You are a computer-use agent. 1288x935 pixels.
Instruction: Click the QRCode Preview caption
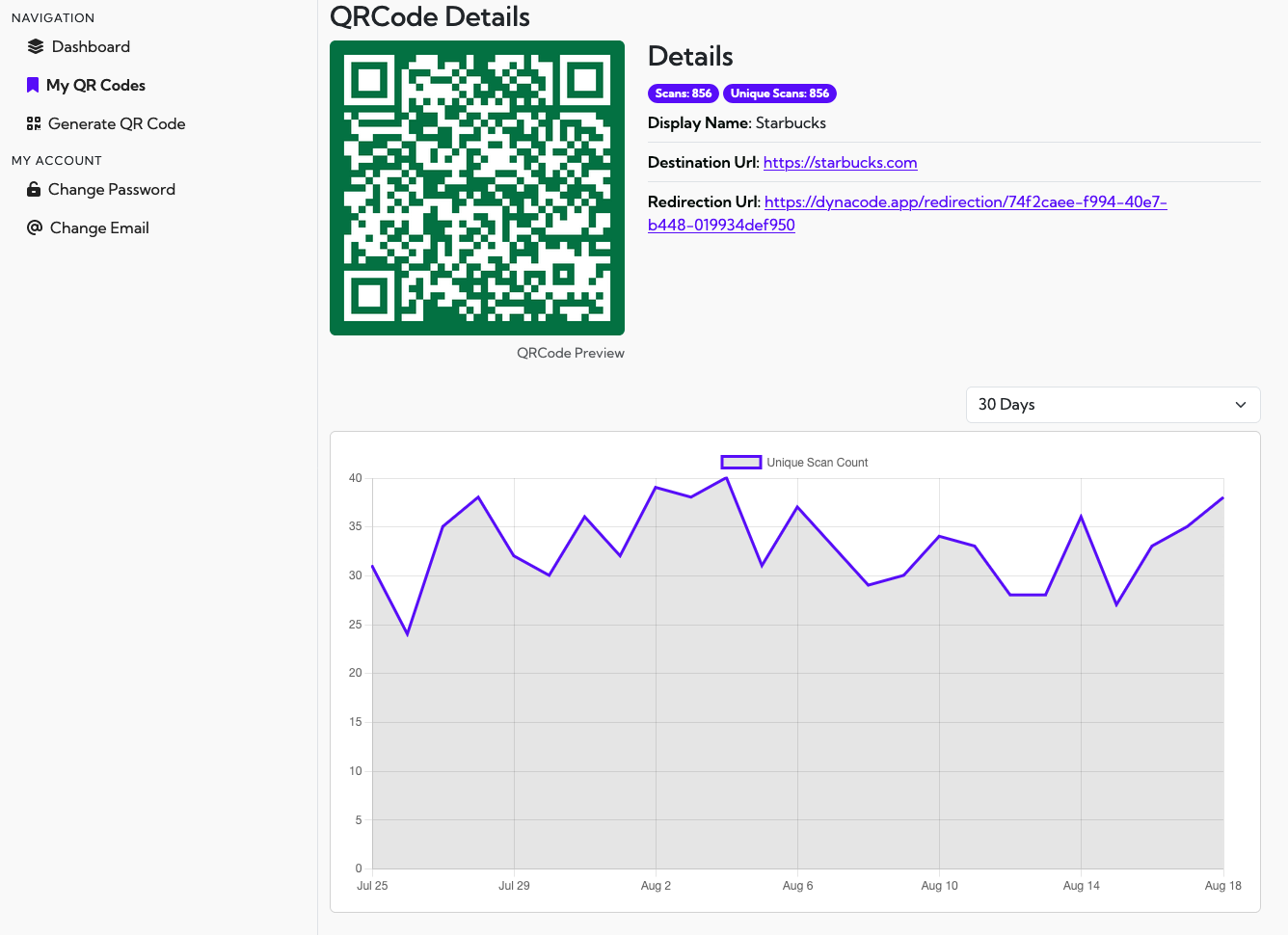571,353
